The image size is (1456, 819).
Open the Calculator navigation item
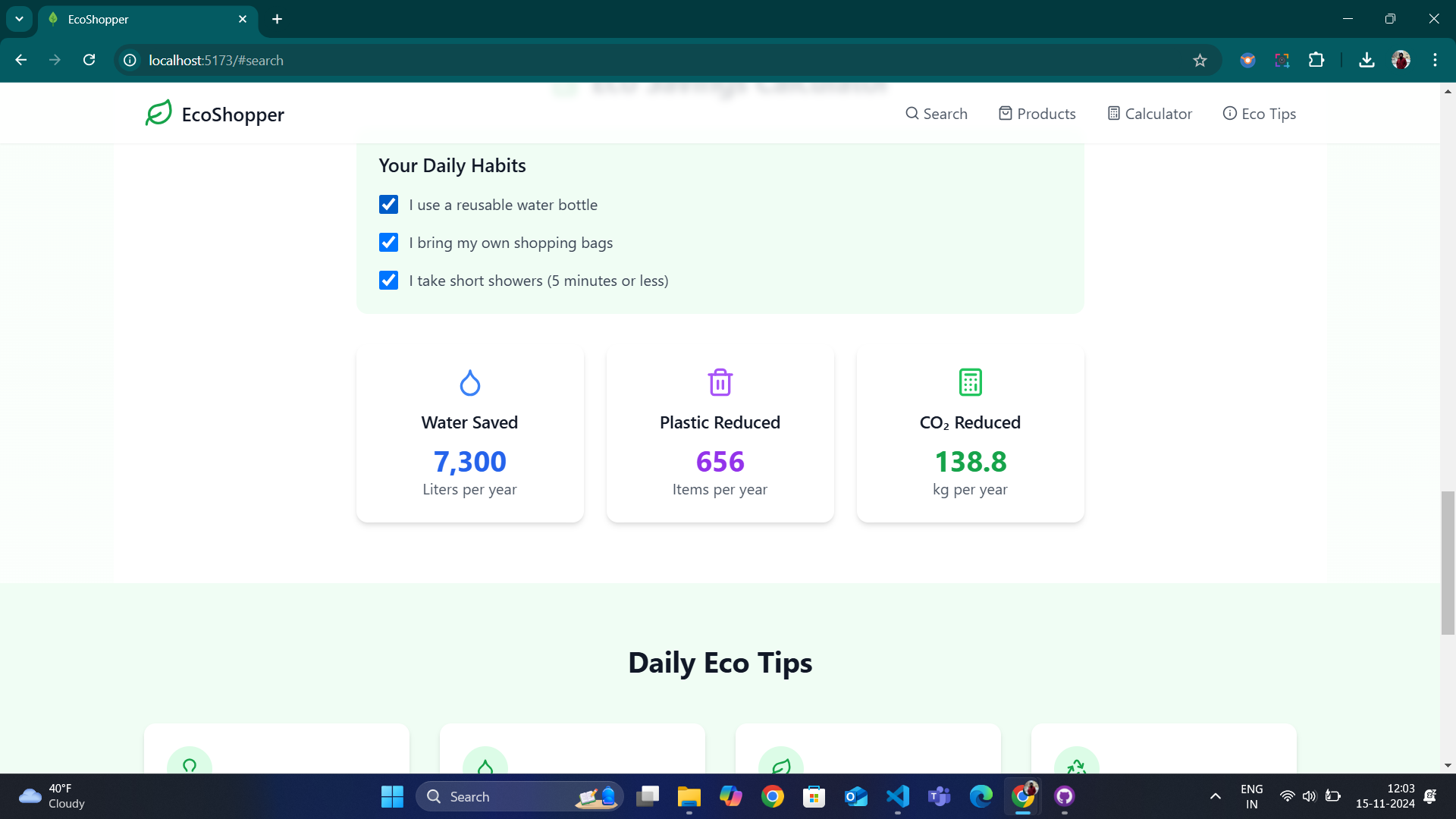click(x=1150, y=114)
